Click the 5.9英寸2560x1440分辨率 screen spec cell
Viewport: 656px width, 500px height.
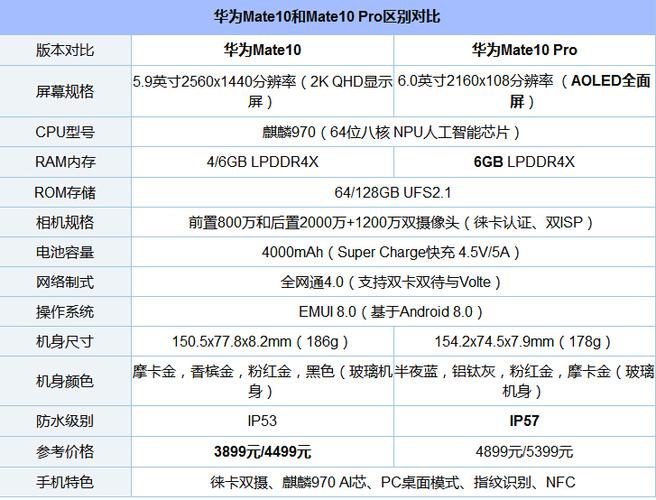tap(262, 91)
